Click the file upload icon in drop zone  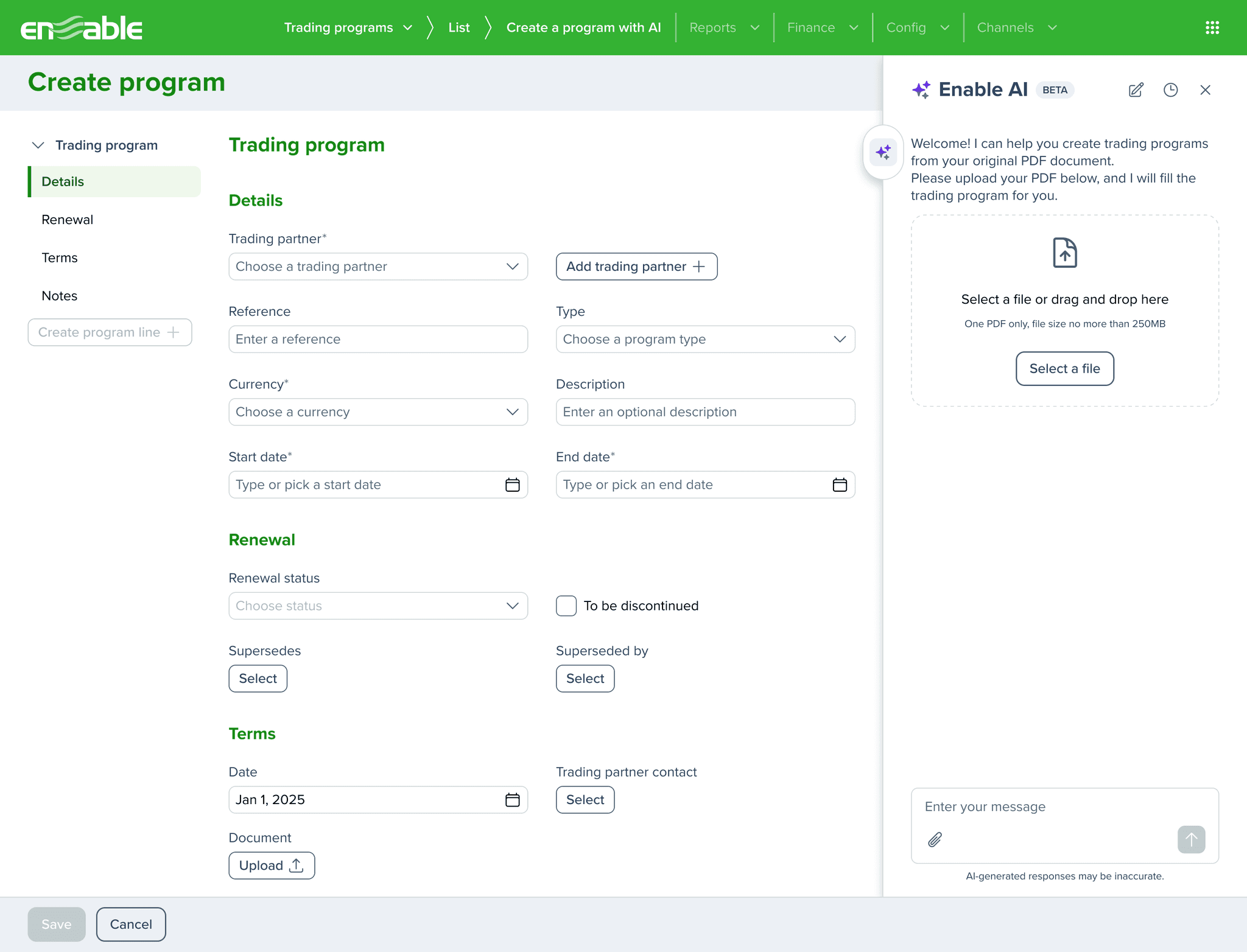[1064, 253]
